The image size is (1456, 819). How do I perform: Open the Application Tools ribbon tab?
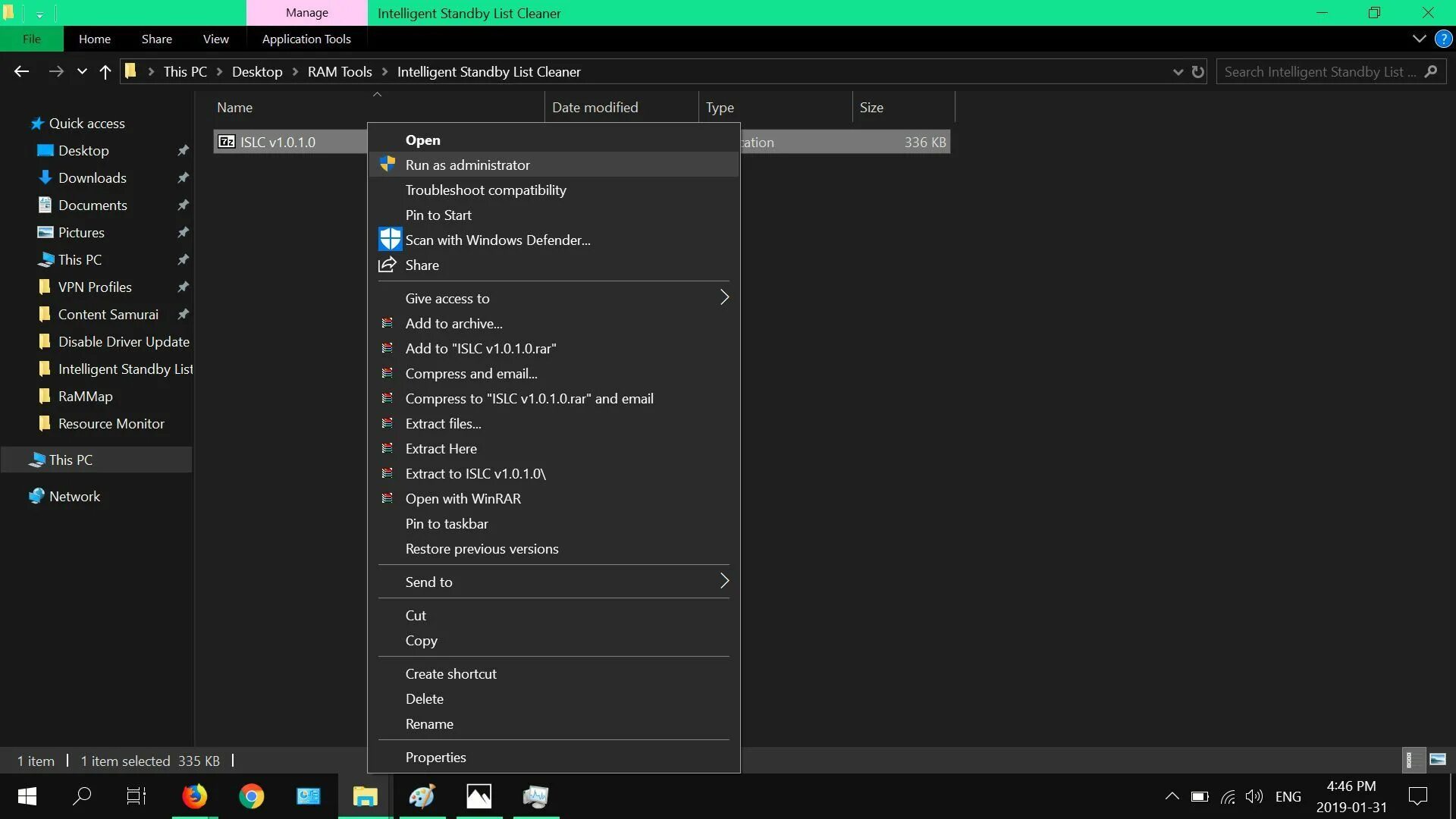[306, 39]
